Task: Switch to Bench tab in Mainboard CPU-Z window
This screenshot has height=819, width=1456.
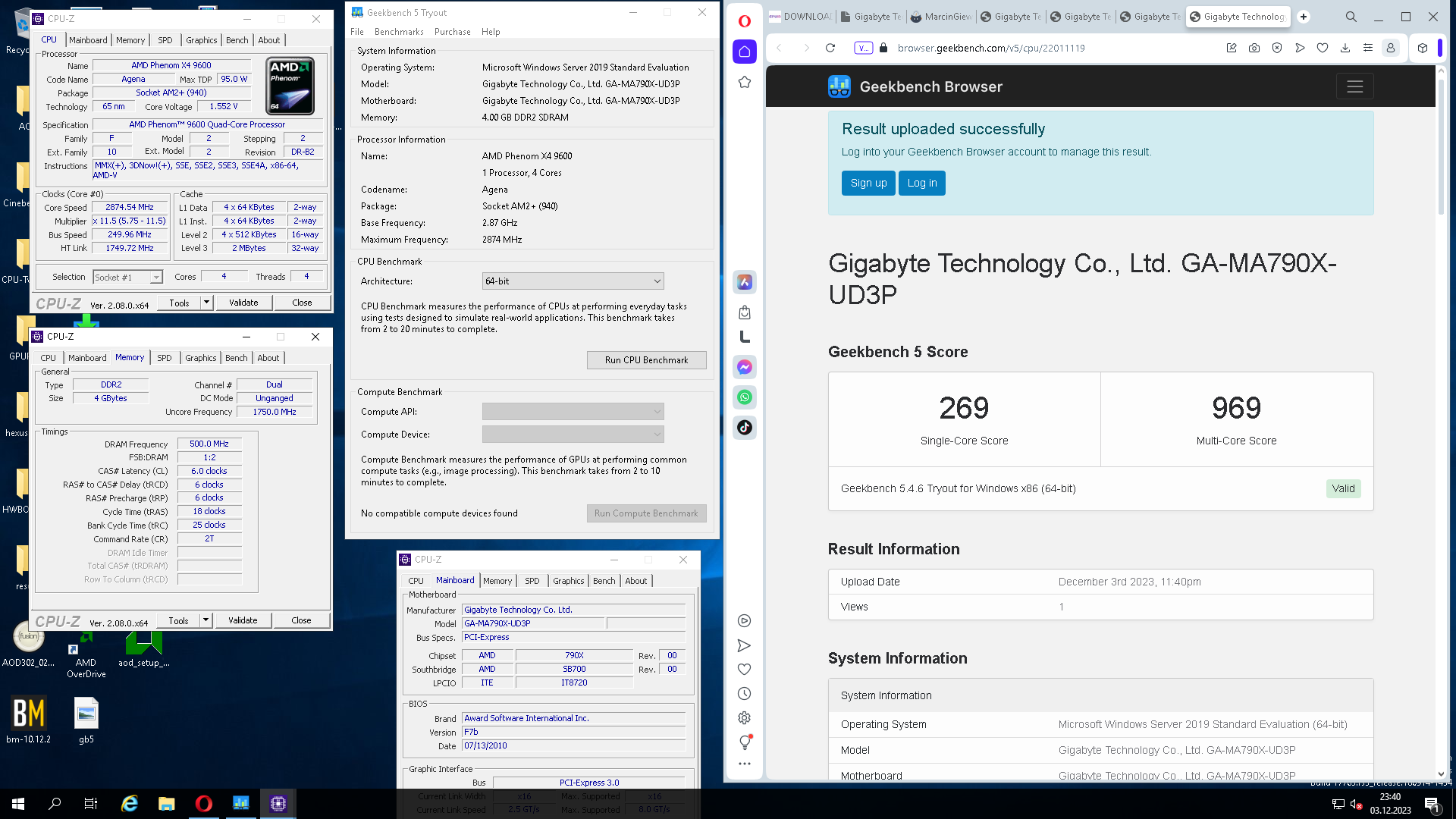Action: 604,581
